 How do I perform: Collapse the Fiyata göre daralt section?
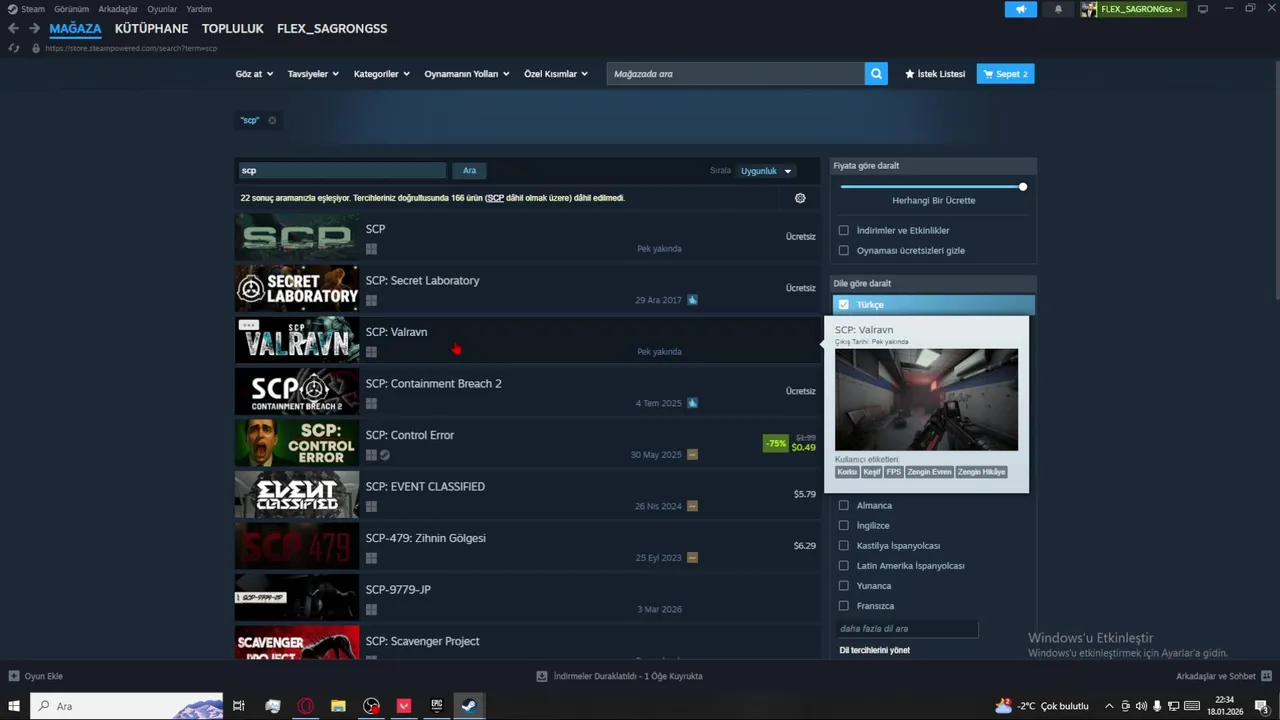click(x=934, y=166)
